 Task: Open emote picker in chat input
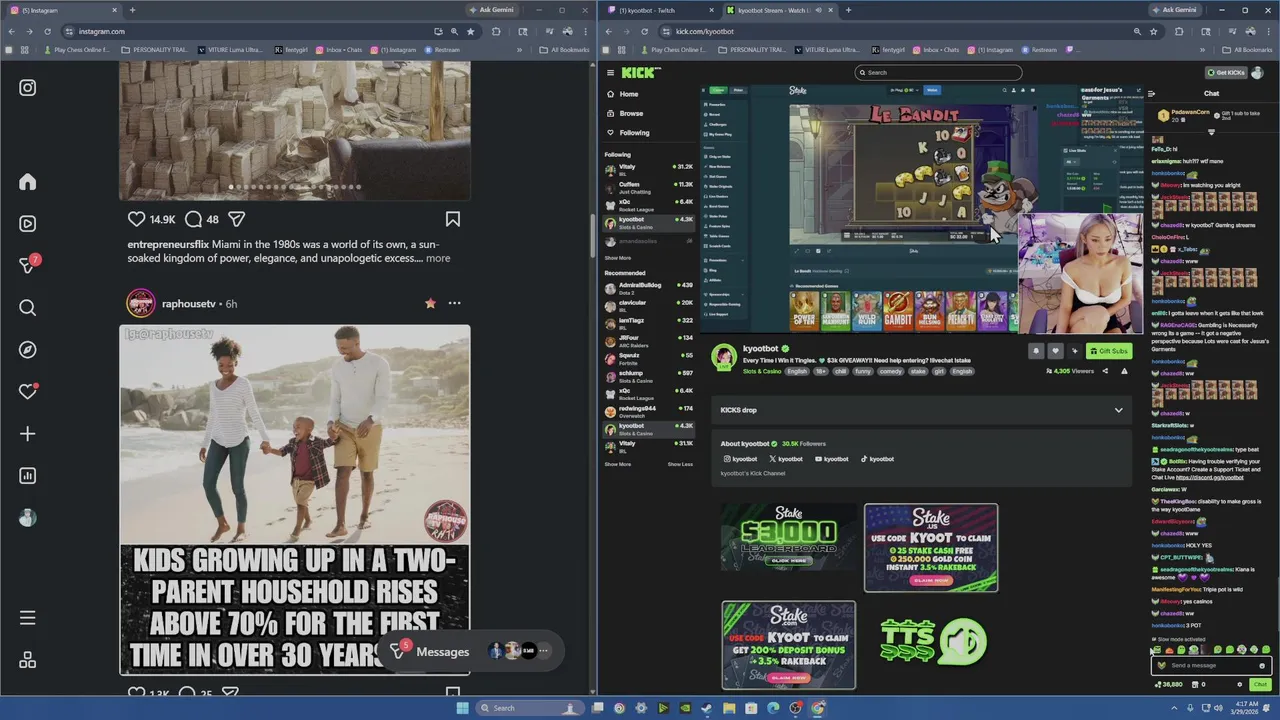pyautogui.click(x=1262, y=665)
